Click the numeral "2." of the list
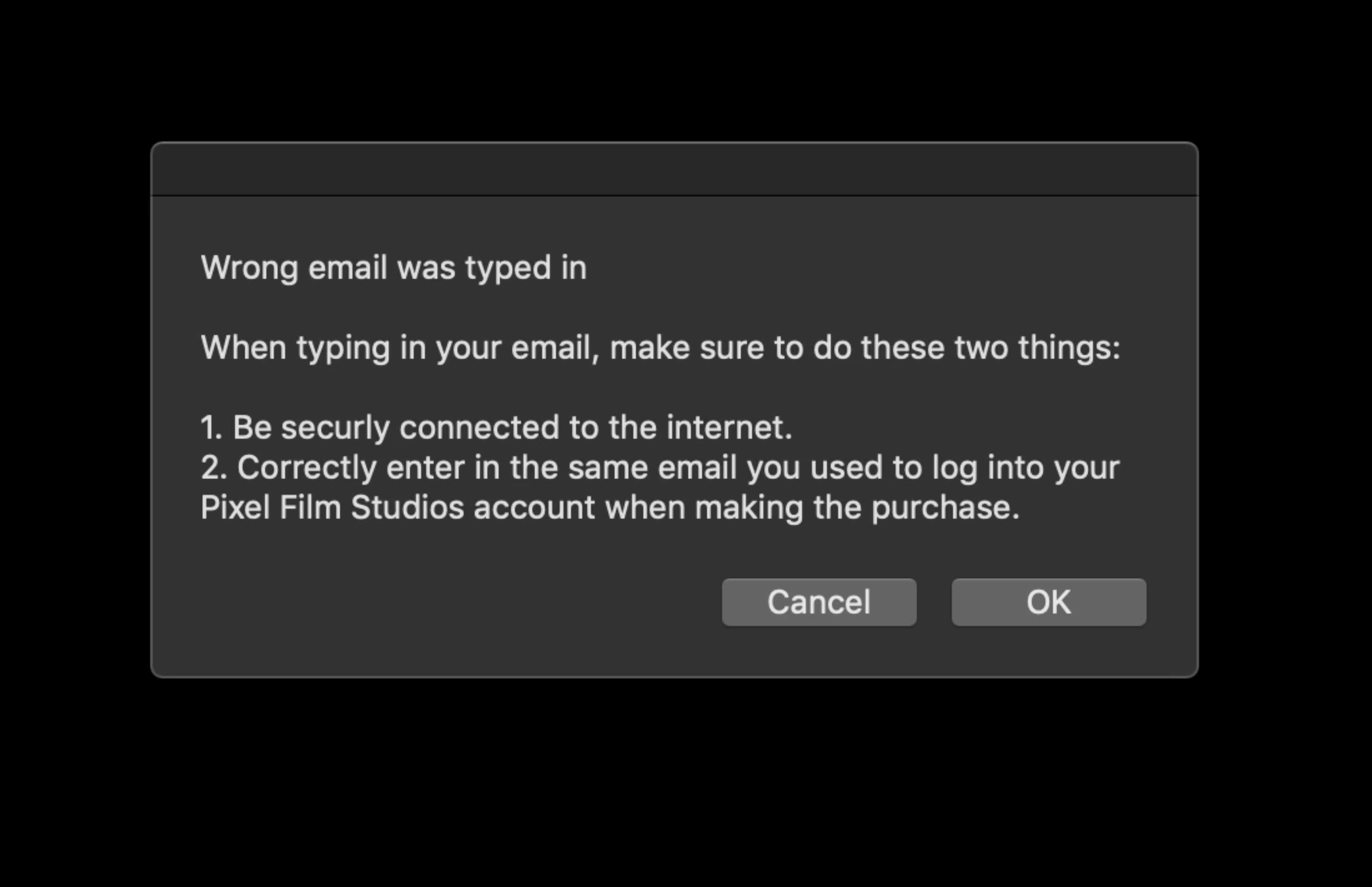The height and width of the screenshot is (887, 1372). (214, 467)
